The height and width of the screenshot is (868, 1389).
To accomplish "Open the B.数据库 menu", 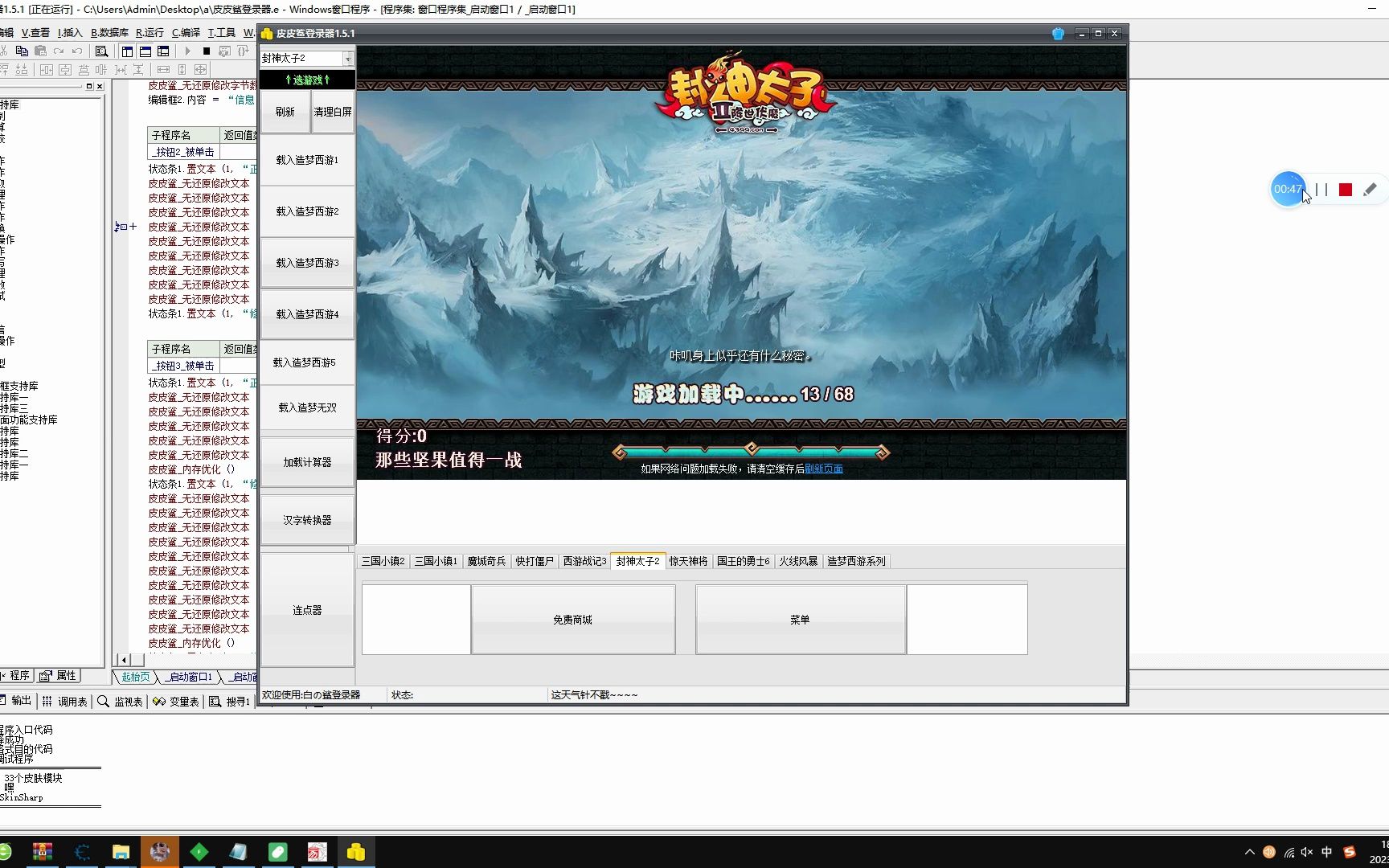I will tap(109, 33).
